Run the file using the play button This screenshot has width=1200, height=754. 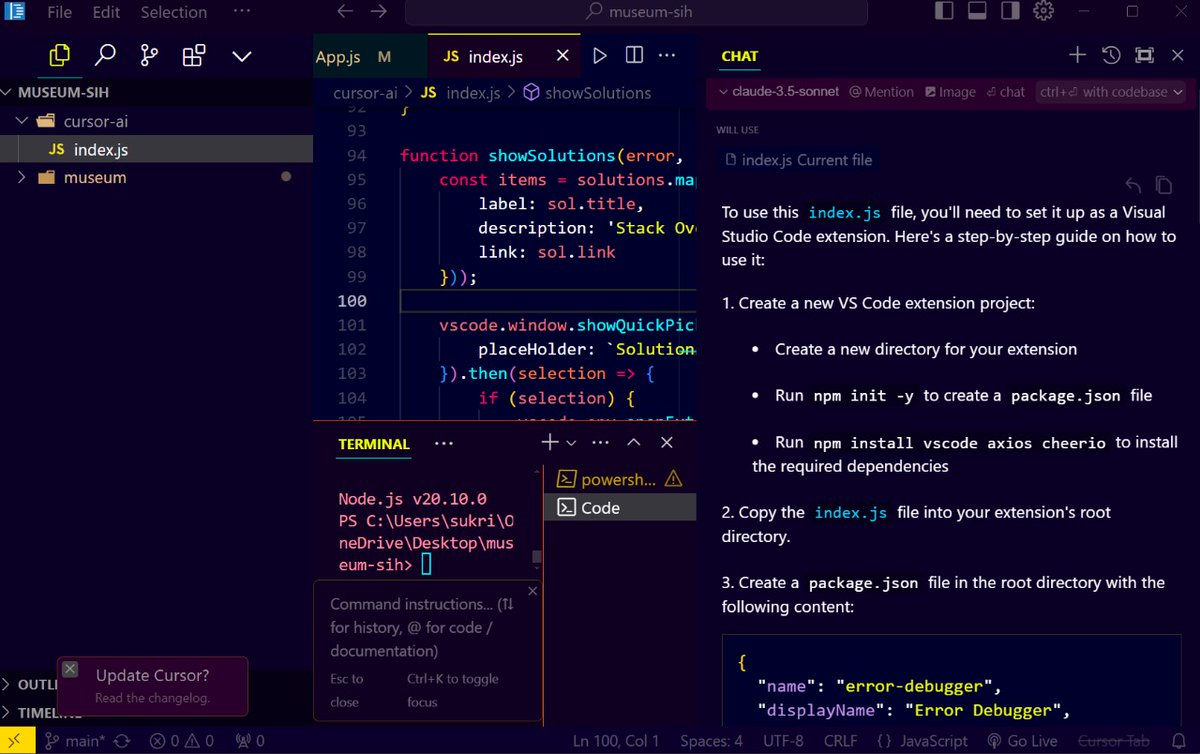598,56
